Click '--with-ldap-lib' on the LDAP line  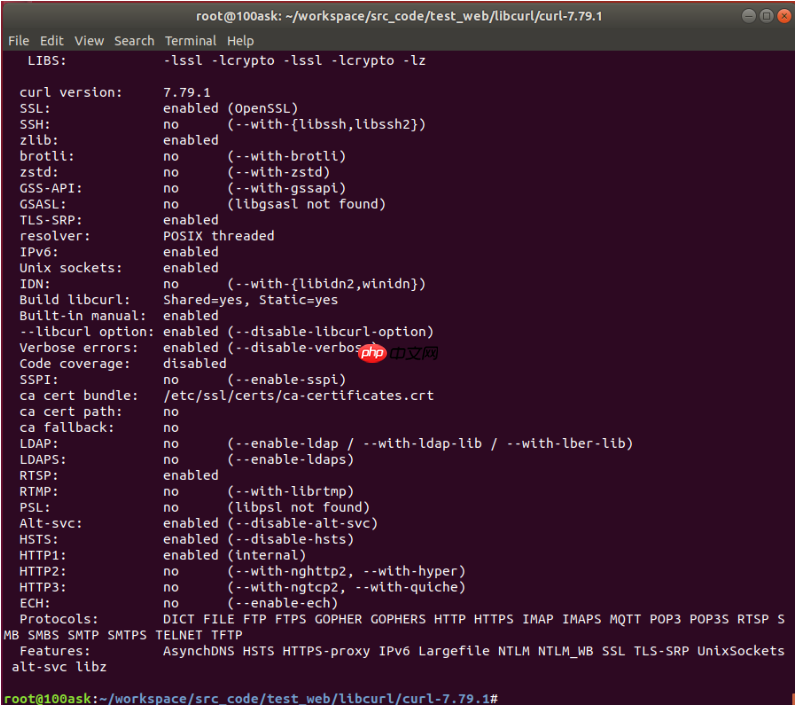pyautogui.click(x=422, y=444)
